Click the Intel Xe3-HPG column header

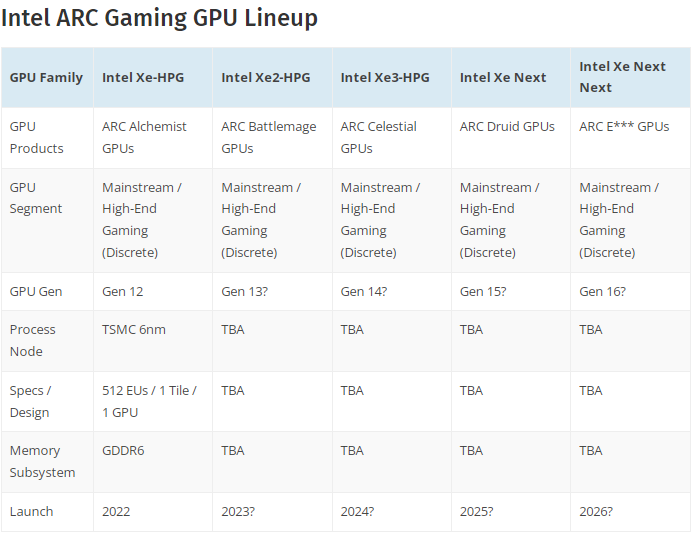pyautogui.click(x=385, y=77)
